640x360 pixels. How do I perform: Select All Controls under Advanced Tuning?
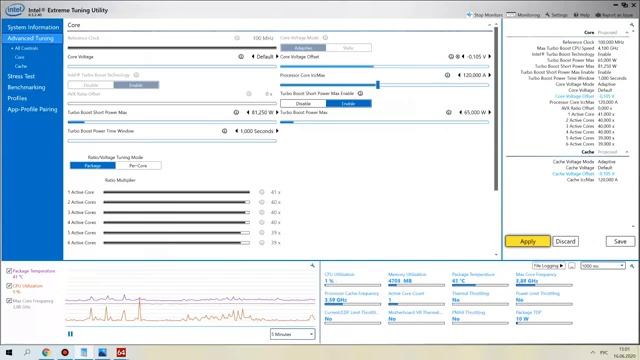click(26, 48)
